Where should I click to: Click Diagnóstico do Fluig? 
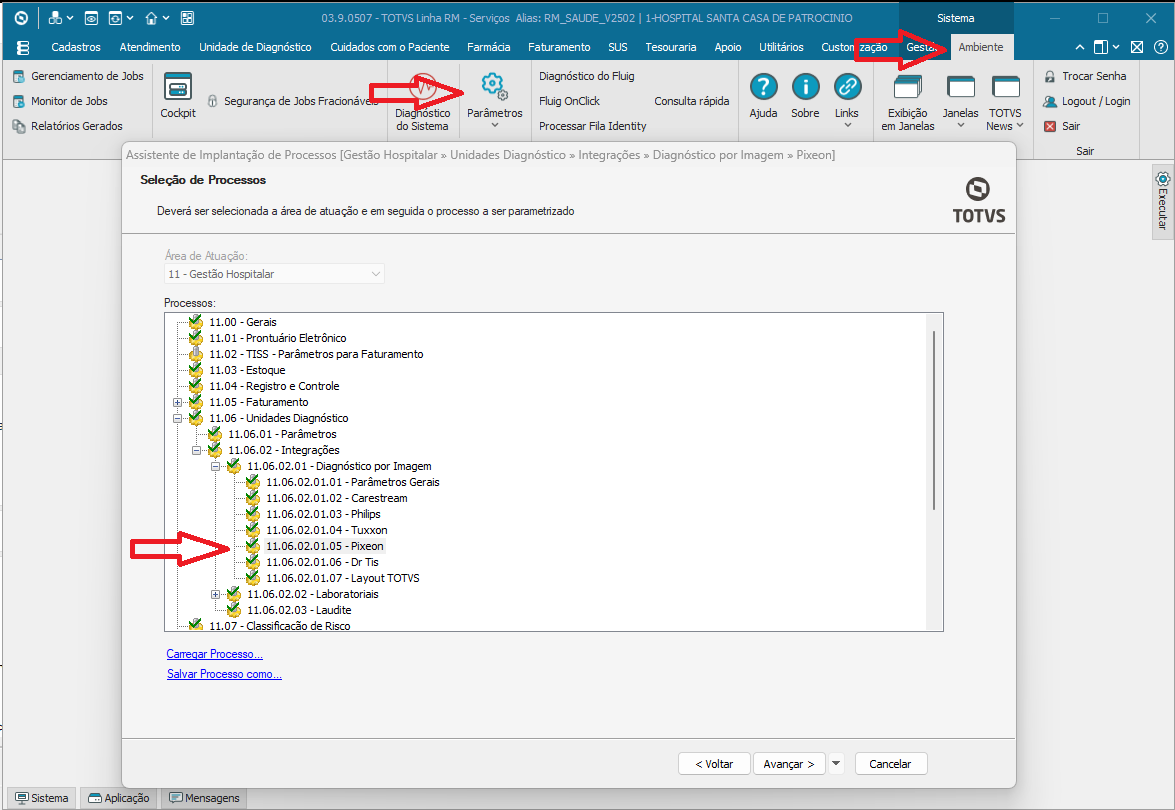coord(587,76)
